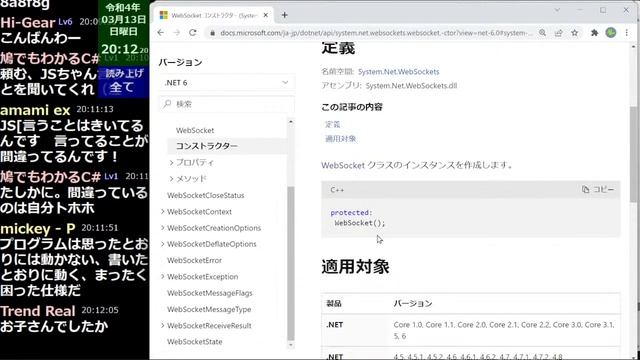The width and height of the screenshot is (640, 360).
Task: Expand the WebSocketDeflateOptions node
Action: [163, 244]
